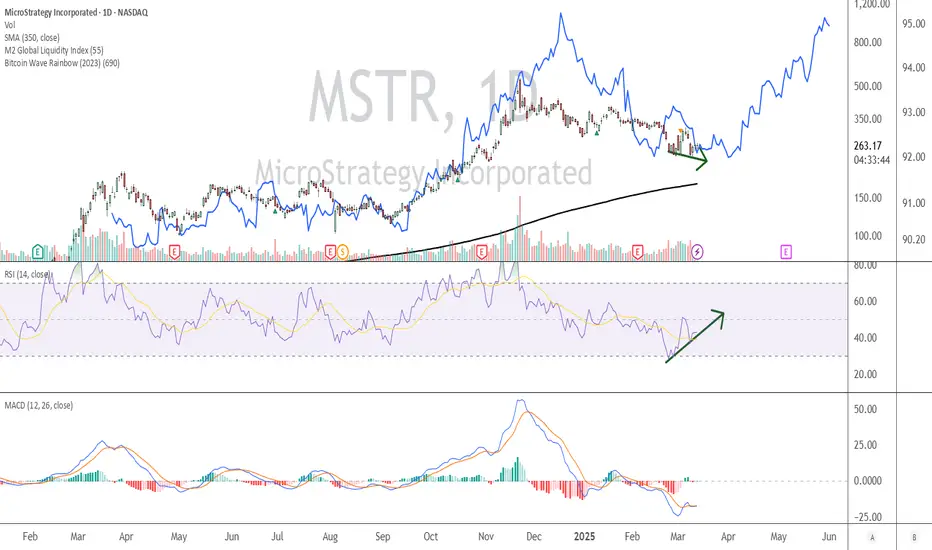Screen dimensions: 932x550
Task: Click the Jul label on time axis
Action: [x=277, y=536]
